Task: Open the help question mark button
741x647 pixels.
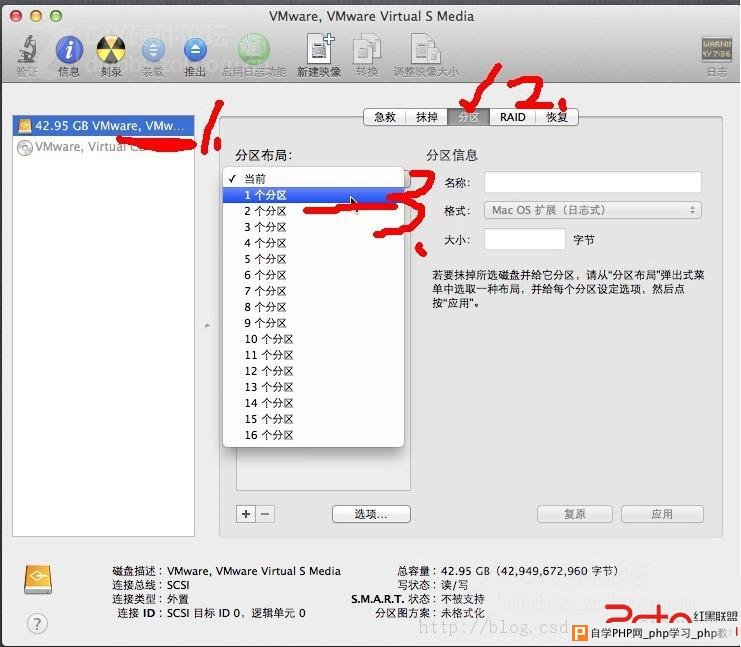Action: [37, 624]
